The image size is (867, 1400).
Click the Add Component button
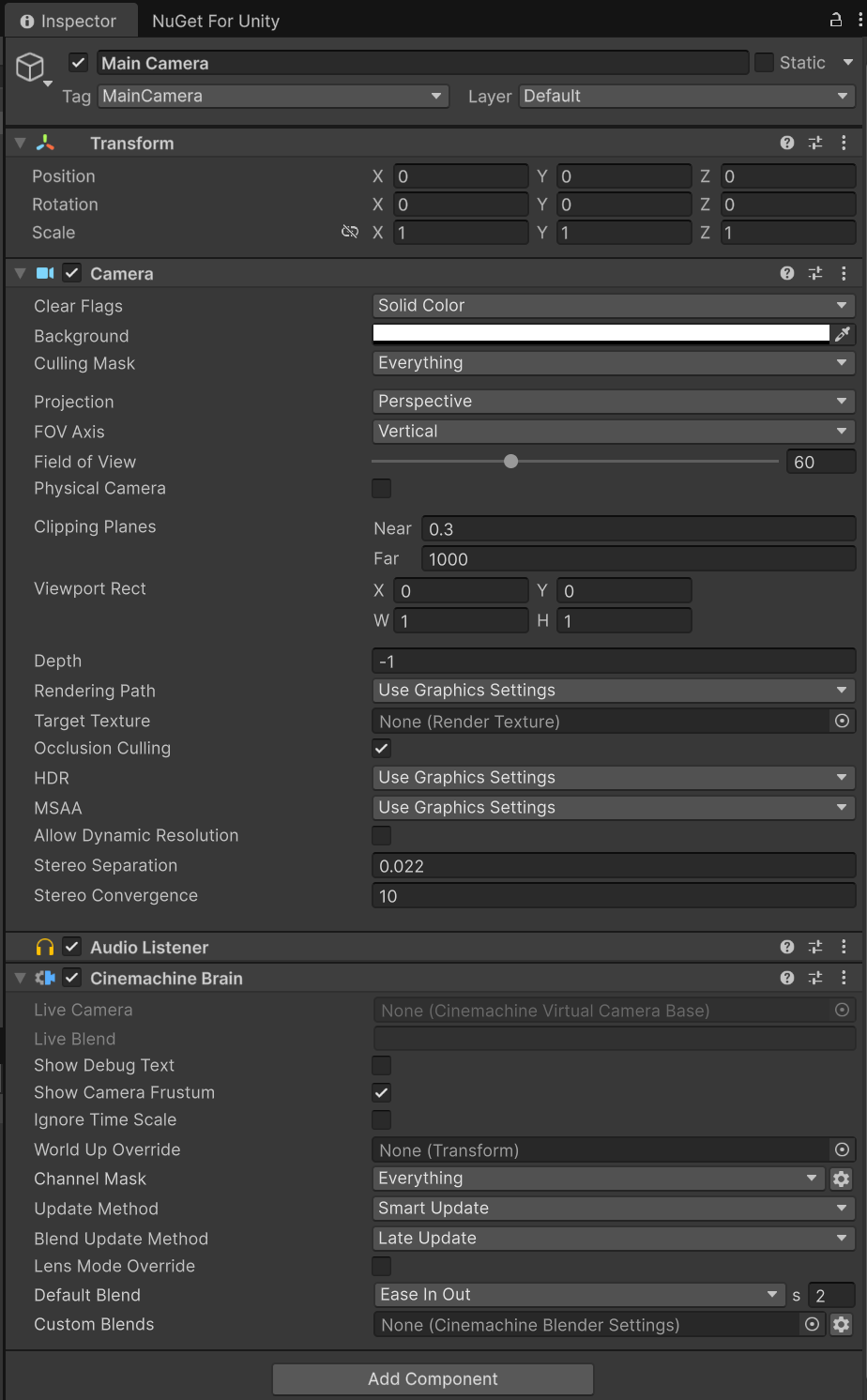(x=433, y=1378)
